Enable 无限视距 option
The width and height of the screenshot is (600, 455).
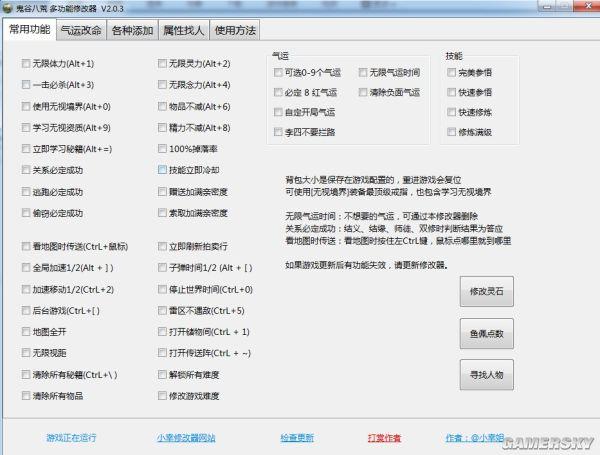click(26, 352)
